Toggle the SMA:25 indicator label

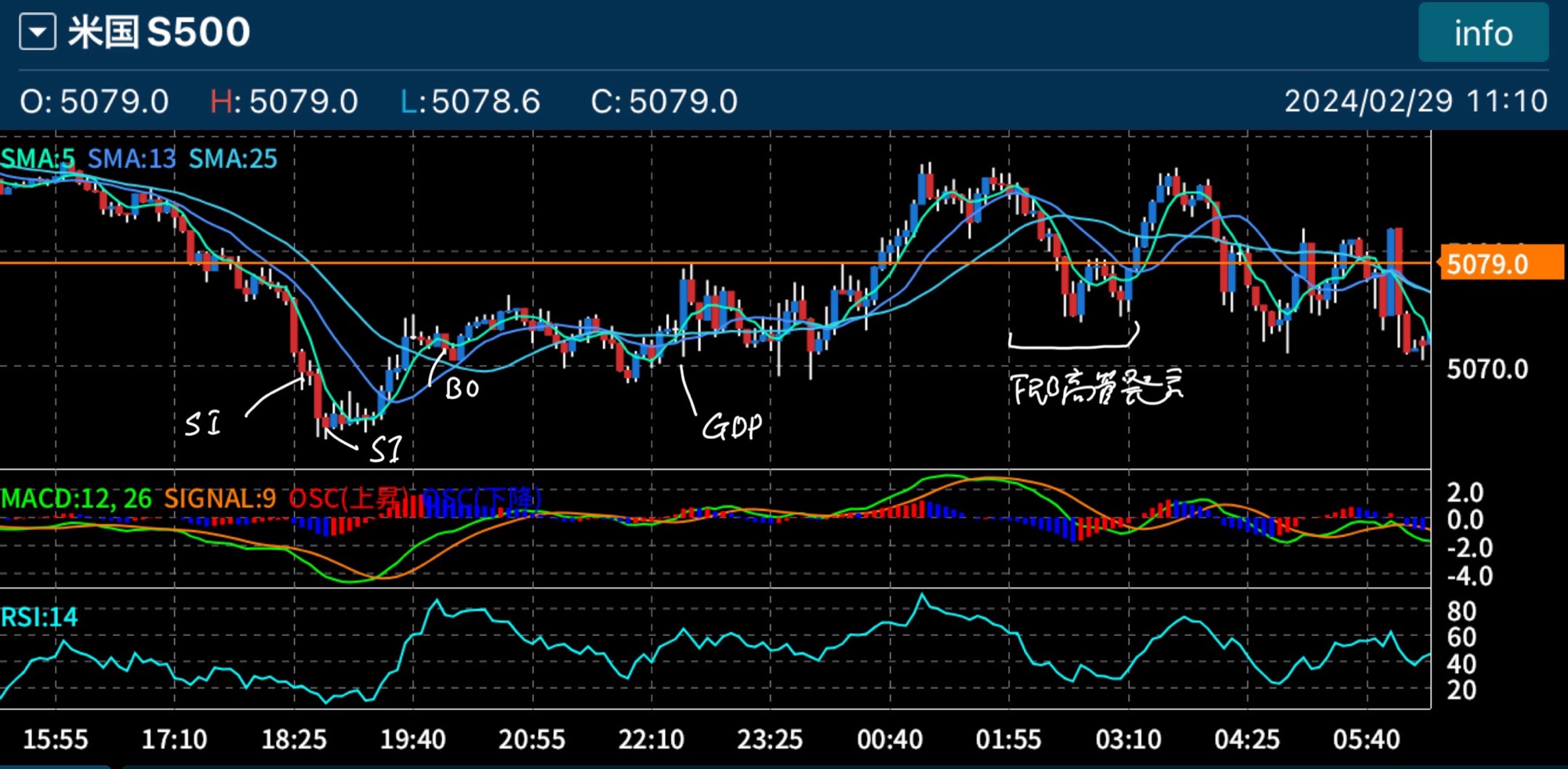tap(233, 159)
